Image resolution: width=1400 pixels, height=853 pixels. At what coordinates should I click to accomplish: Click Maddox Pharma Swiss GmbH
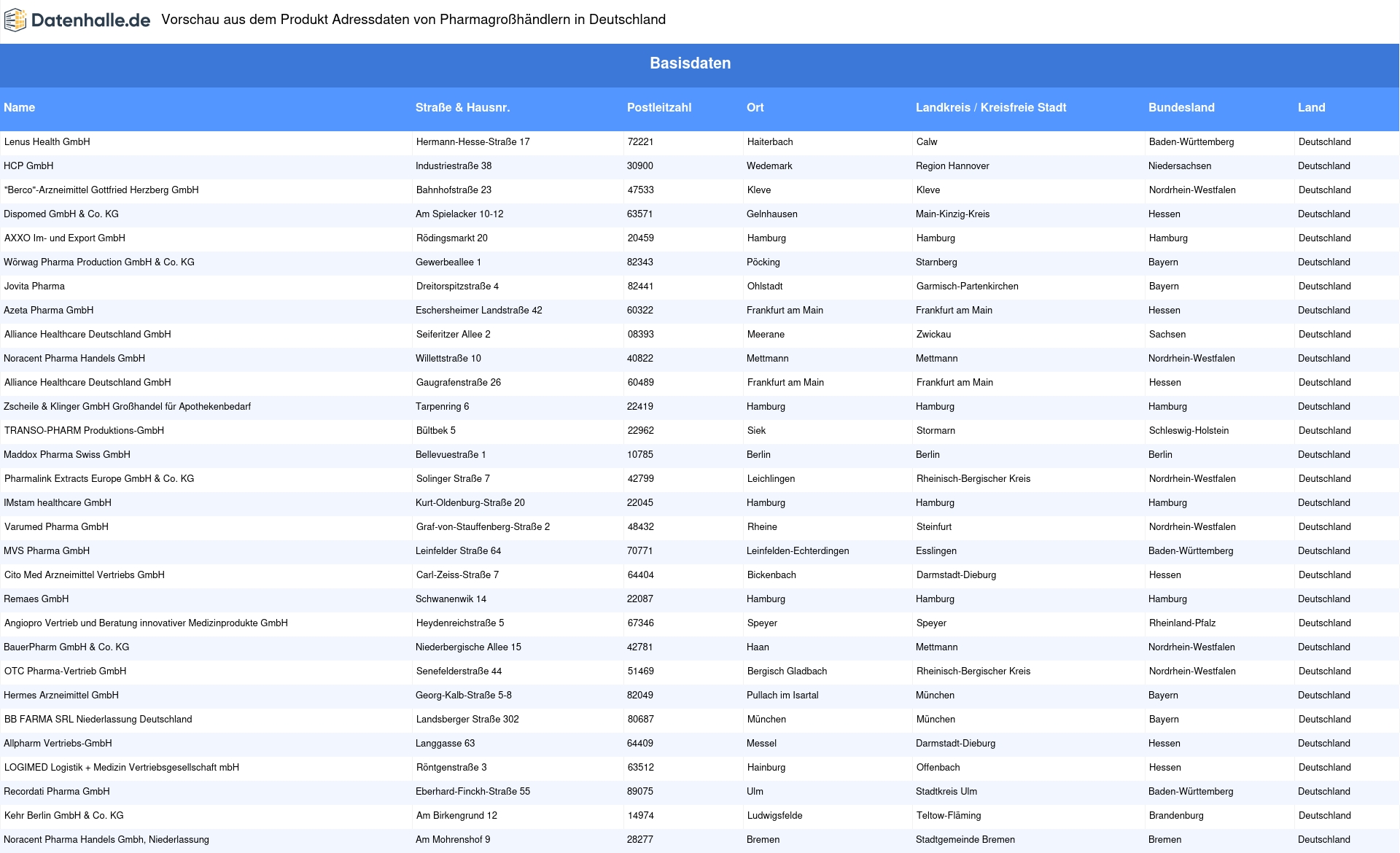67,454
